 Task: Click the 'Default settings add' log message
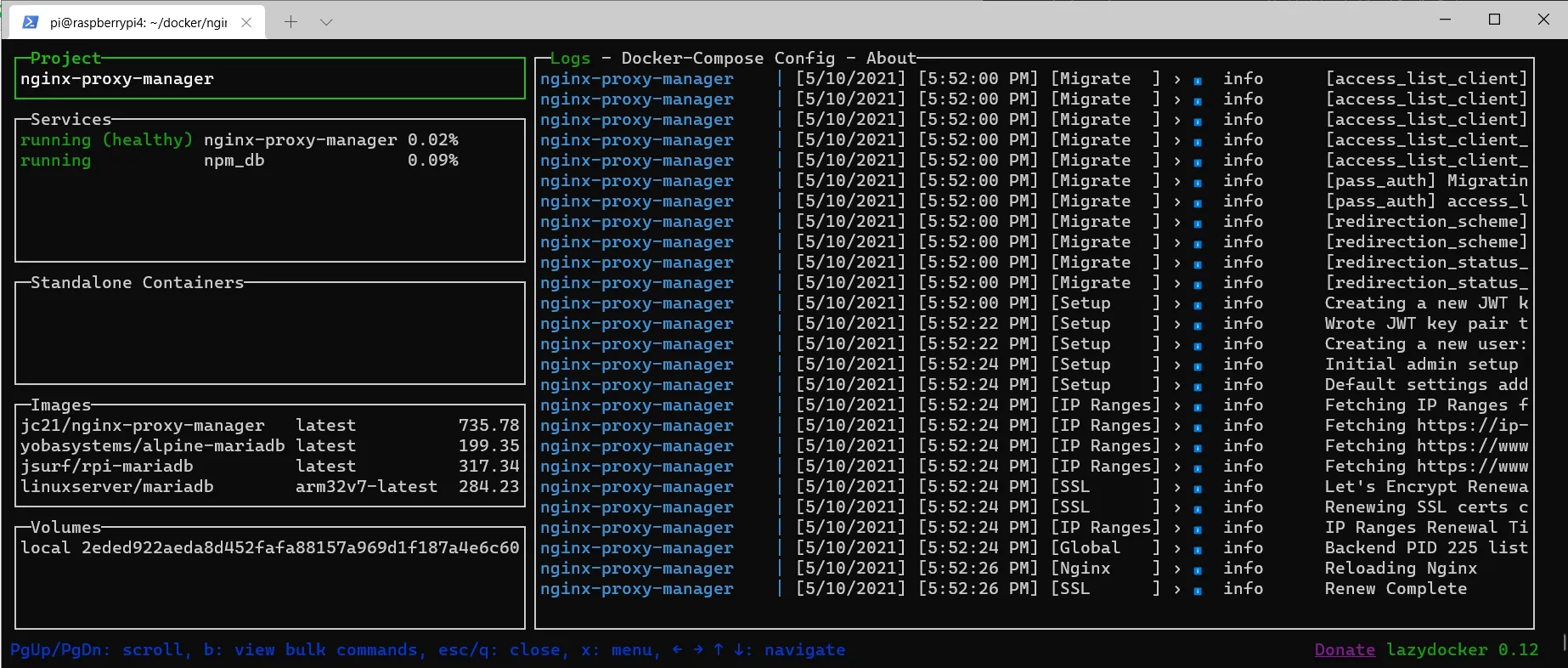(1426, 385)
